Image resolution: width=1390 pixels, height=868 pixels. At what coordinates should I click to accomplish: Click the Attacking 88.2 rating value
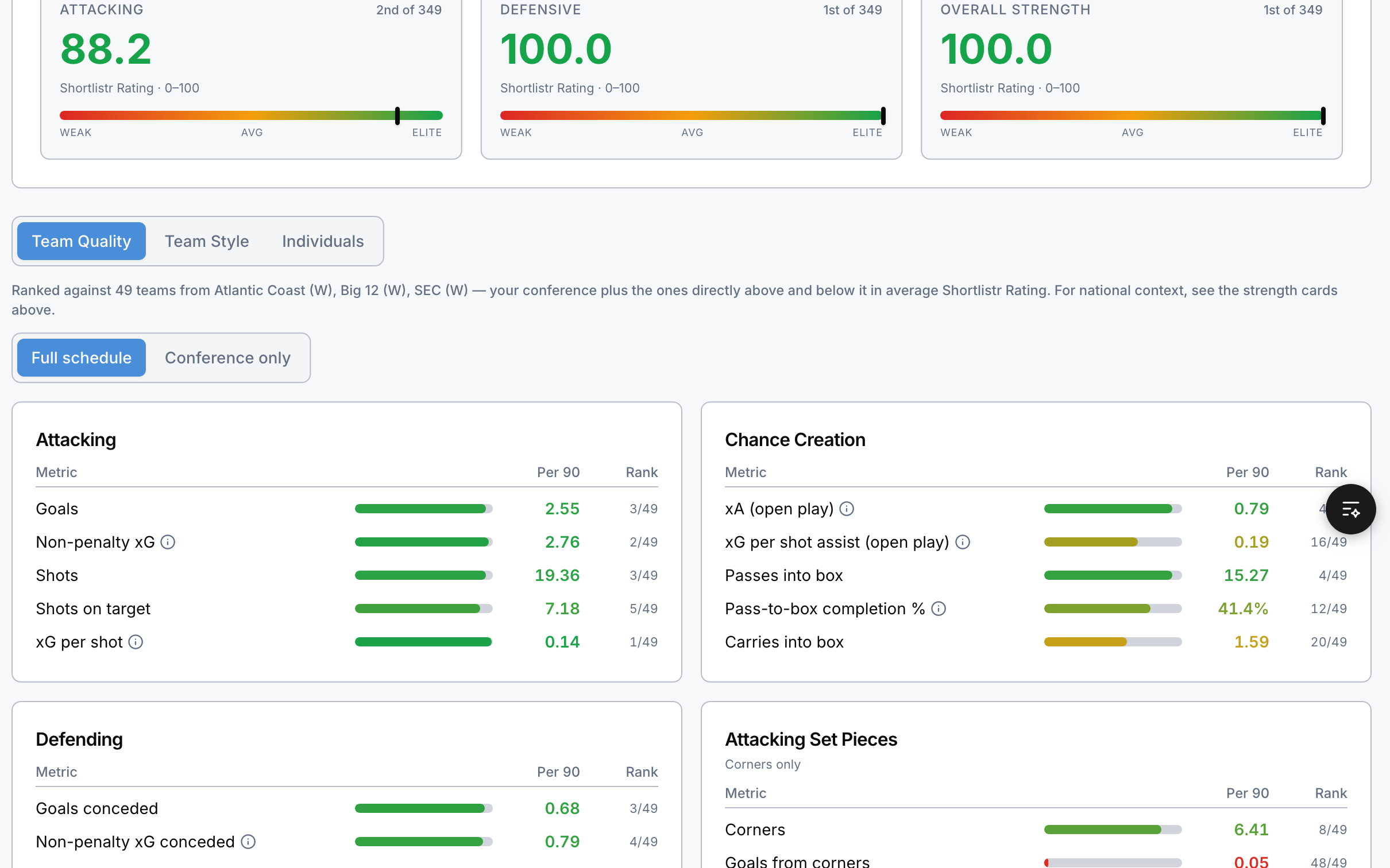click(x=106, y=49)
